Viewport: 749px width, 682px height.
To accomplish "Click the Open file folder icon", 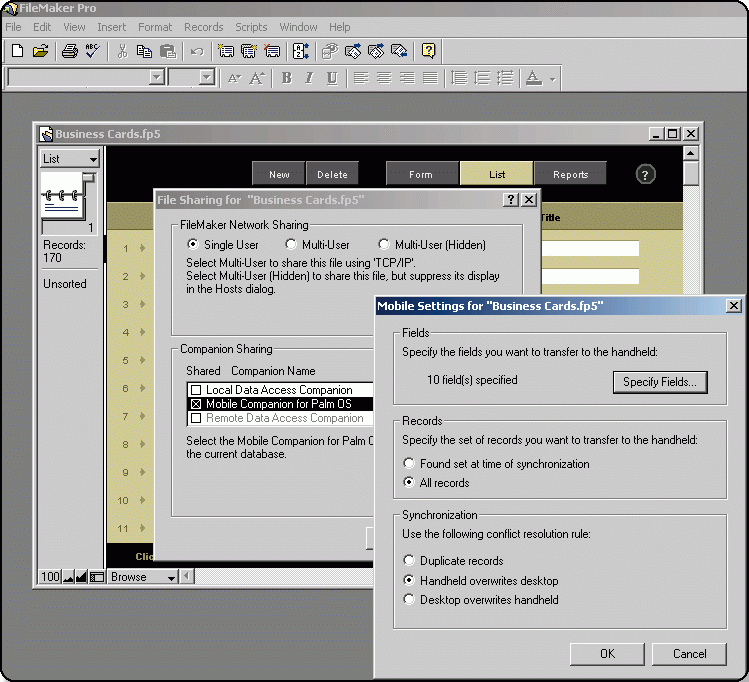I will click(x=40, y=51).
